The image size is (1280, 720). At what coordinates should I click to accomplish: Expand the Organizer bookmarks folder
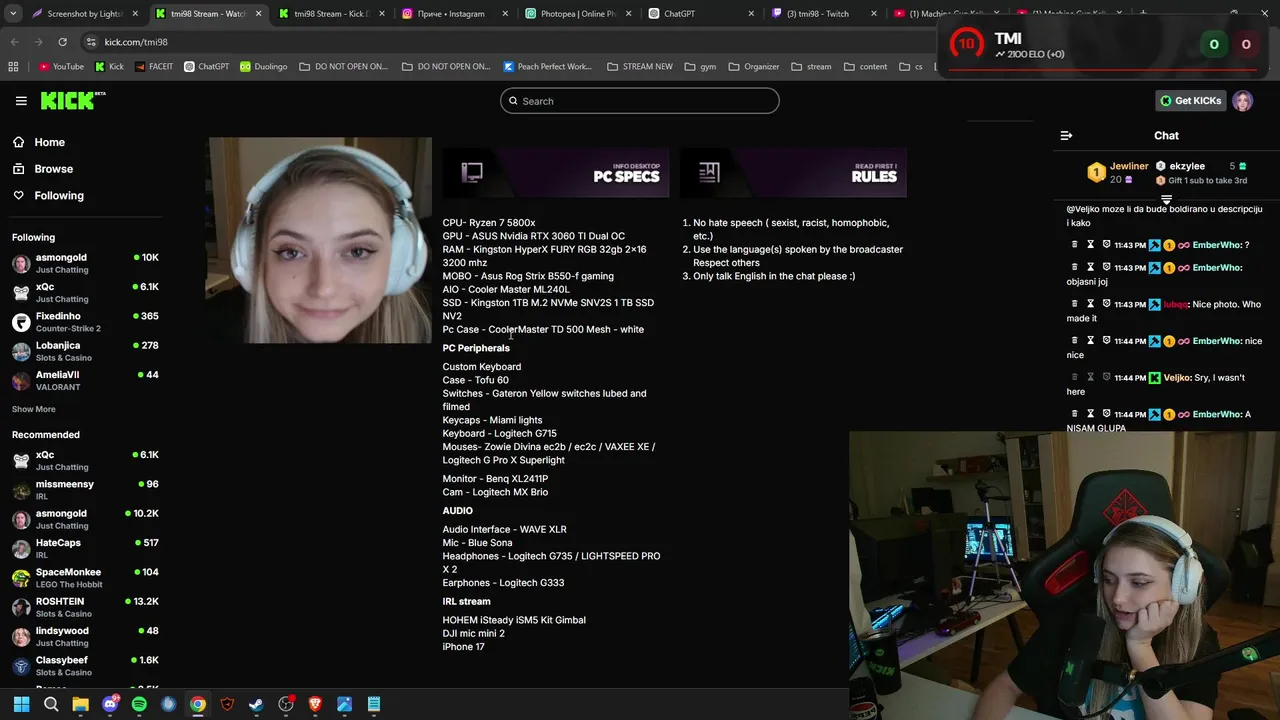tap(754, 67)
